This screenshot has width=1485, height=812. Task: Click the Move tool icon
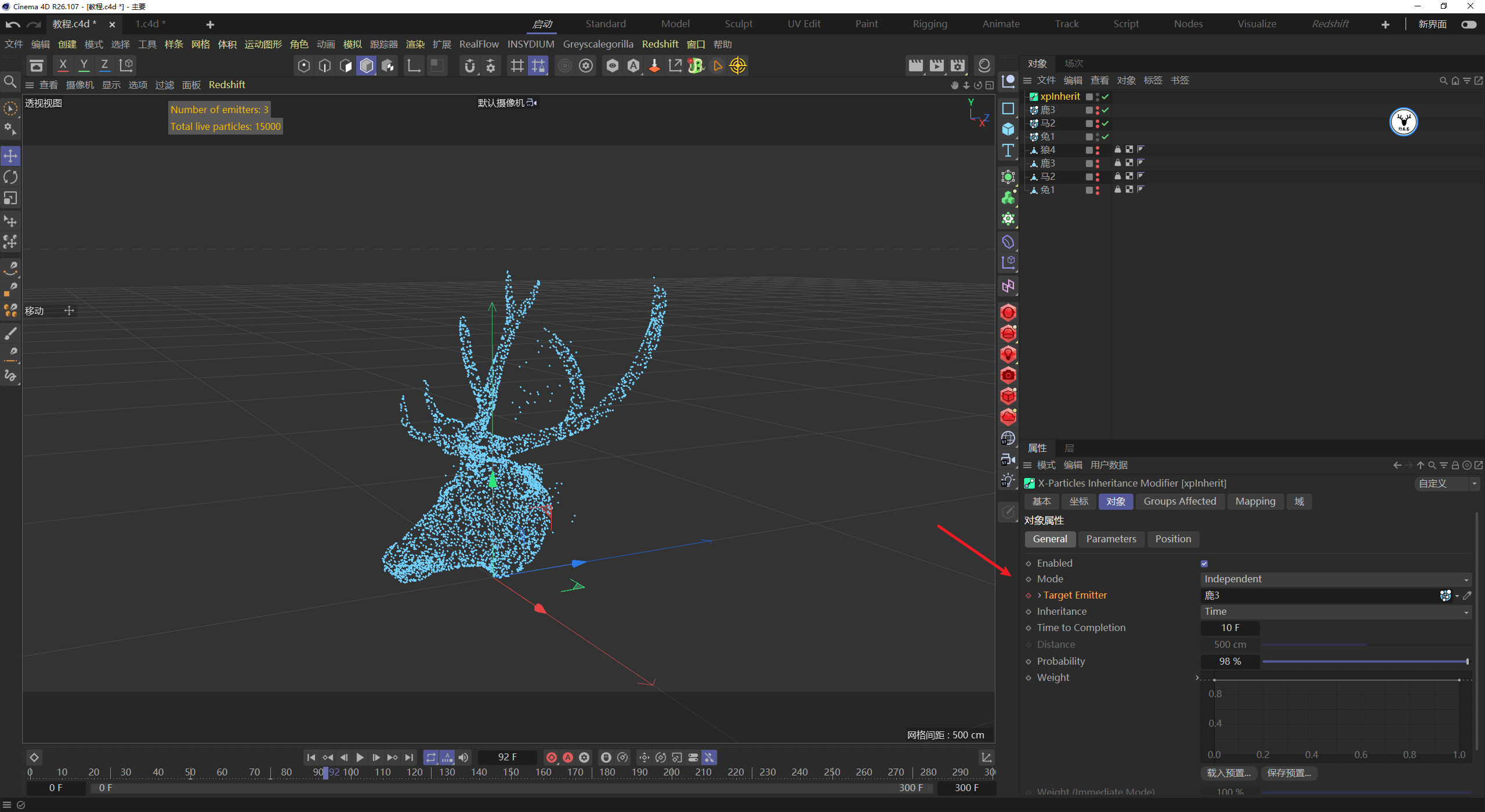click(x=10, y=155)
